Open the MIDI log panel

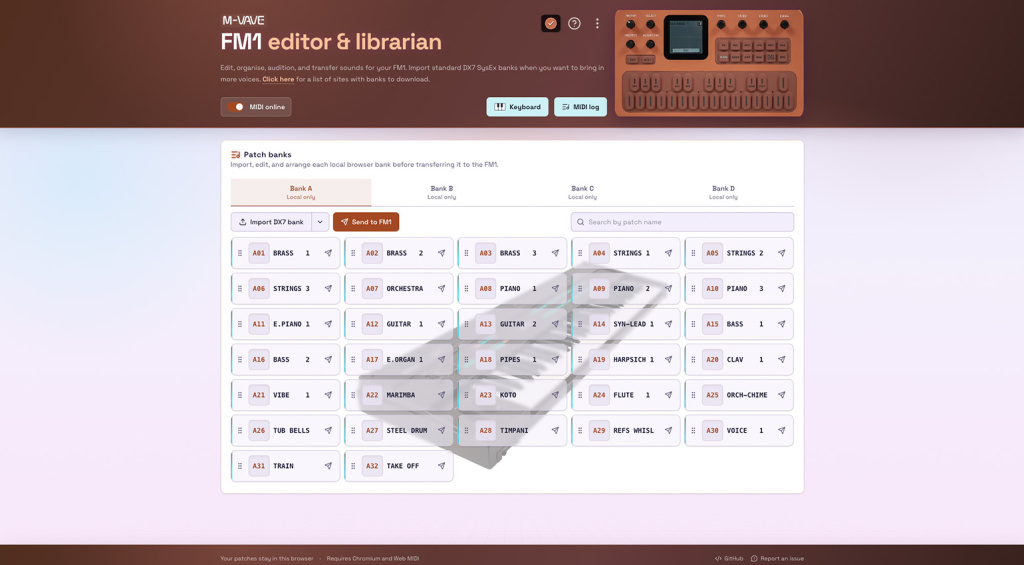(x=581, y=106)
